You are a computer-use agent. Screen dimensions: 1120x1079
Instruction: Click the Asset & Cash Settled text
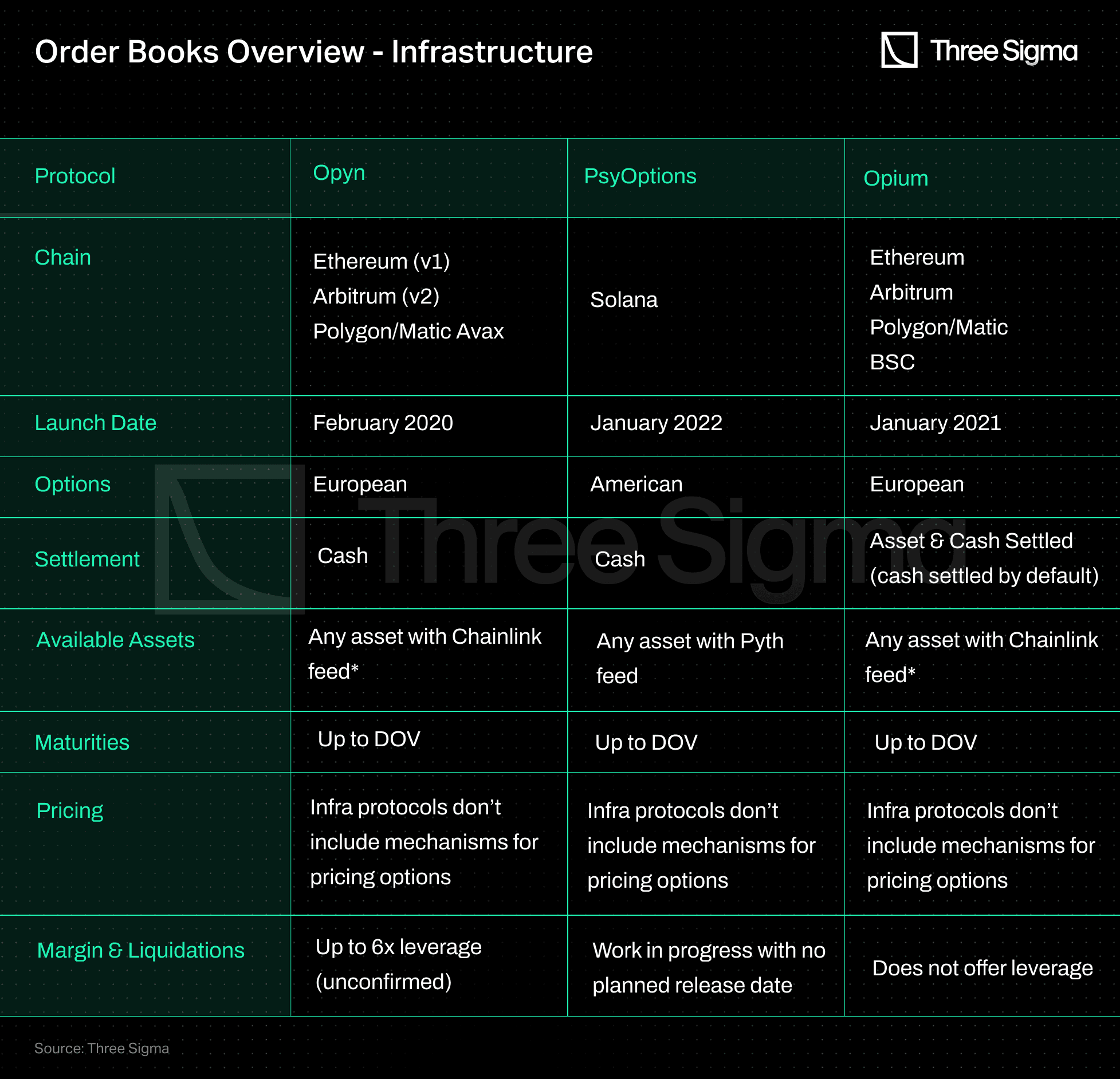click(971, 541)
